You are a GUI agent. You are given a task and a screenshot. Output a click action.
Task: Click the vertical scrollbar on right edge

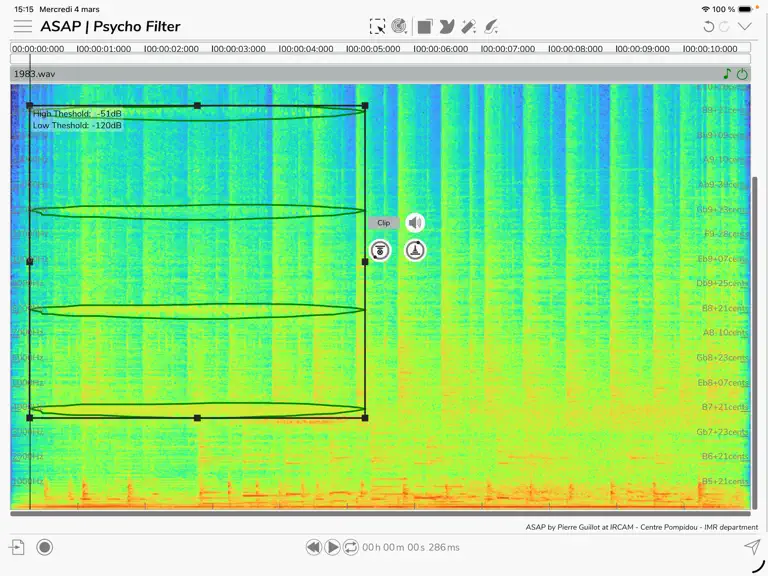[755, 343]
